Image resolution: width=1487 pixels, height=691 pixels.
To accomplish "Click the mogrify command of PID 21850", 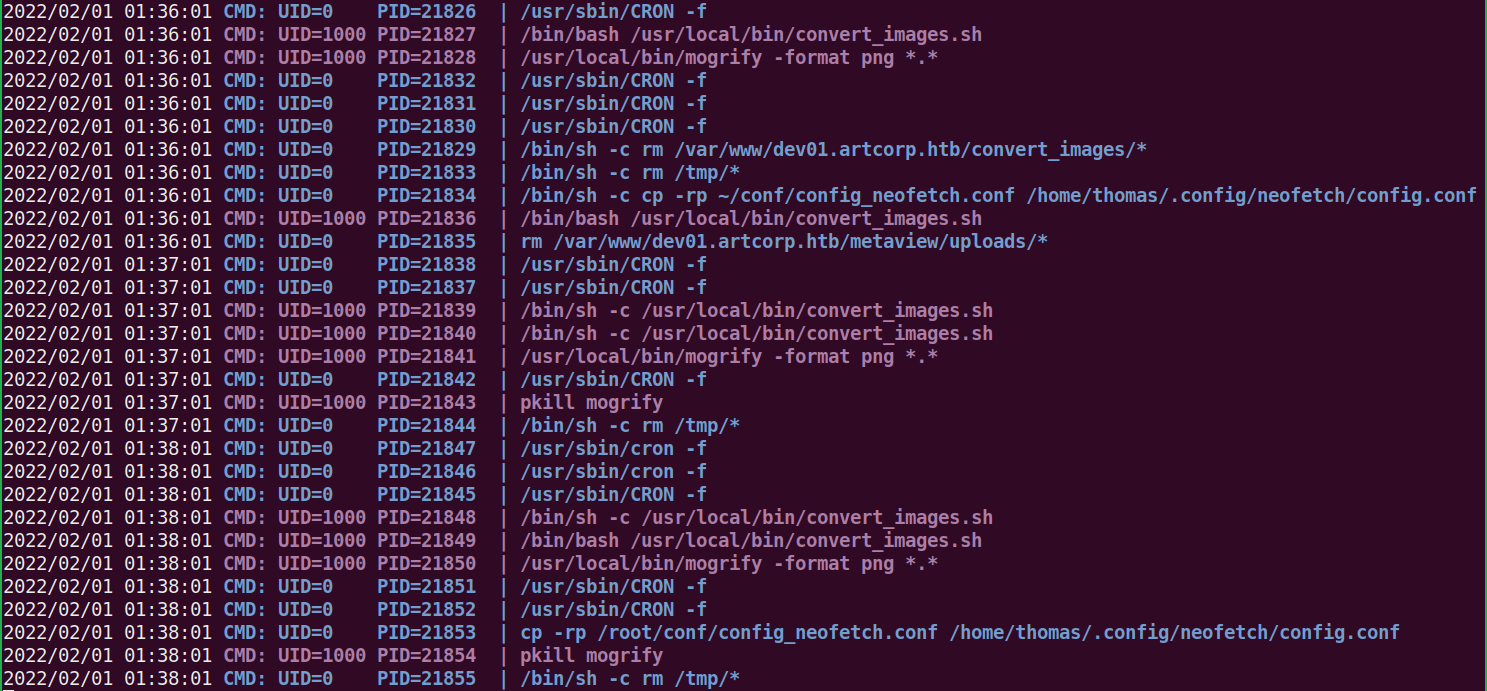I will tap(729, 563).
